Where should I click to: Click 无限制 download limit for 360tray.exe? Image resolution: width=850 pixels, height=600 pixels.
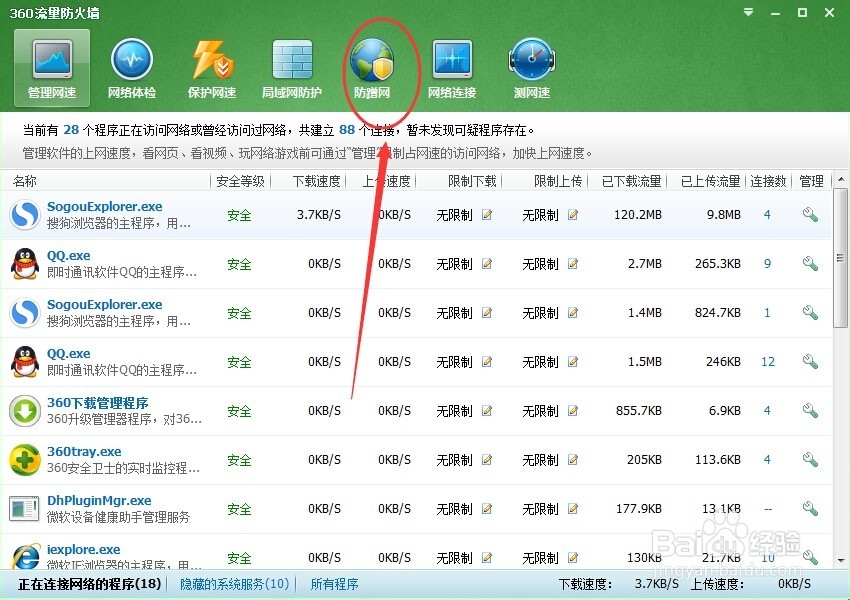(454, 460)
